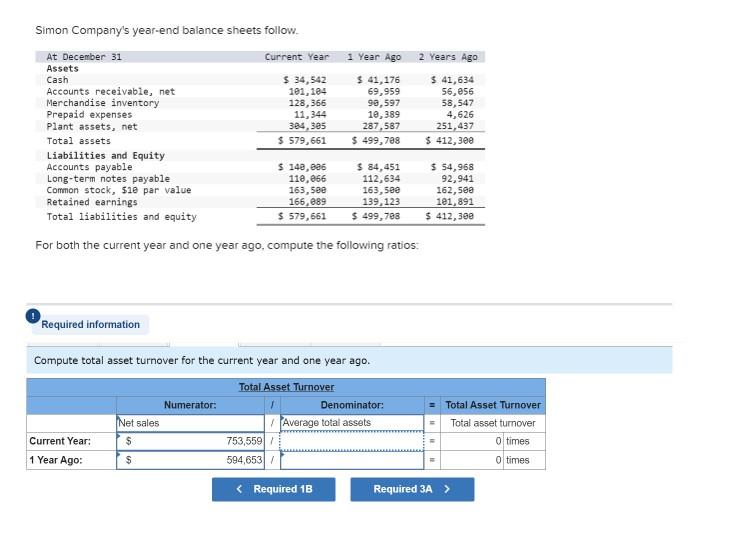
Task: Click the Merchandise inventory label
Action: (x=103, y=103)
